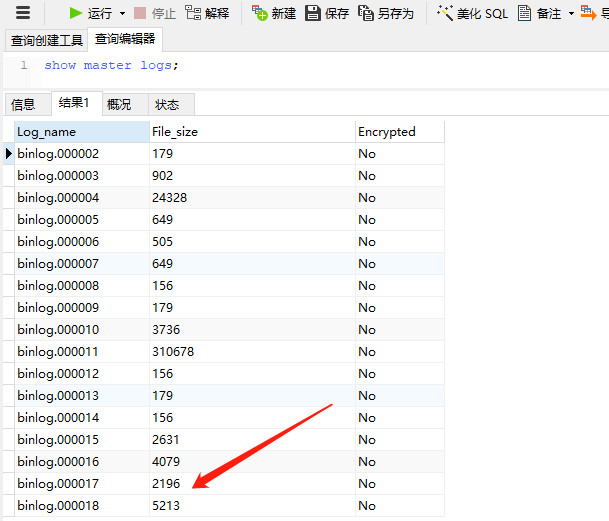609x521 pixels.
Task: Select the binlog.000014 cell
Action: pos(82,418)
